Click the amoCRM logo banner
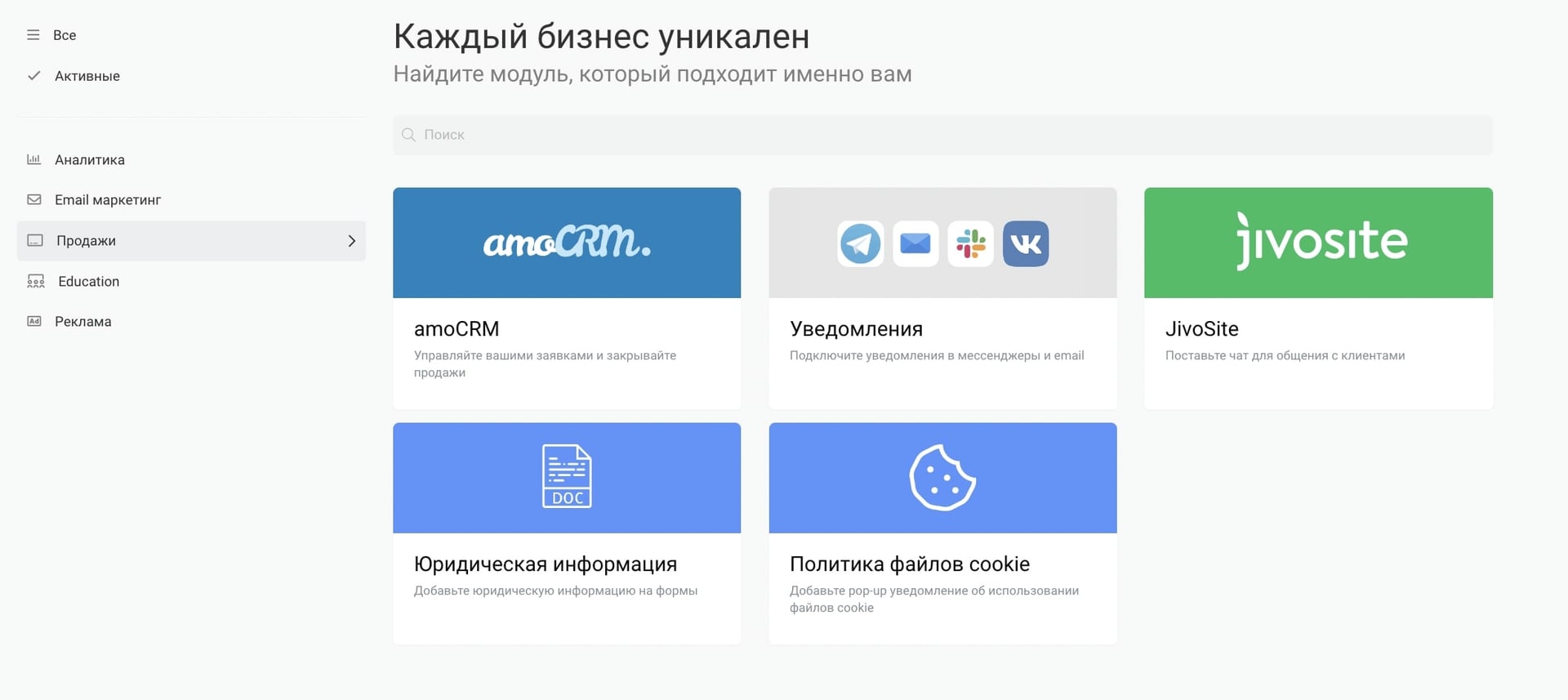This screenshot has height=700, width=1568. pyautogui.click(x=567, y=243)
